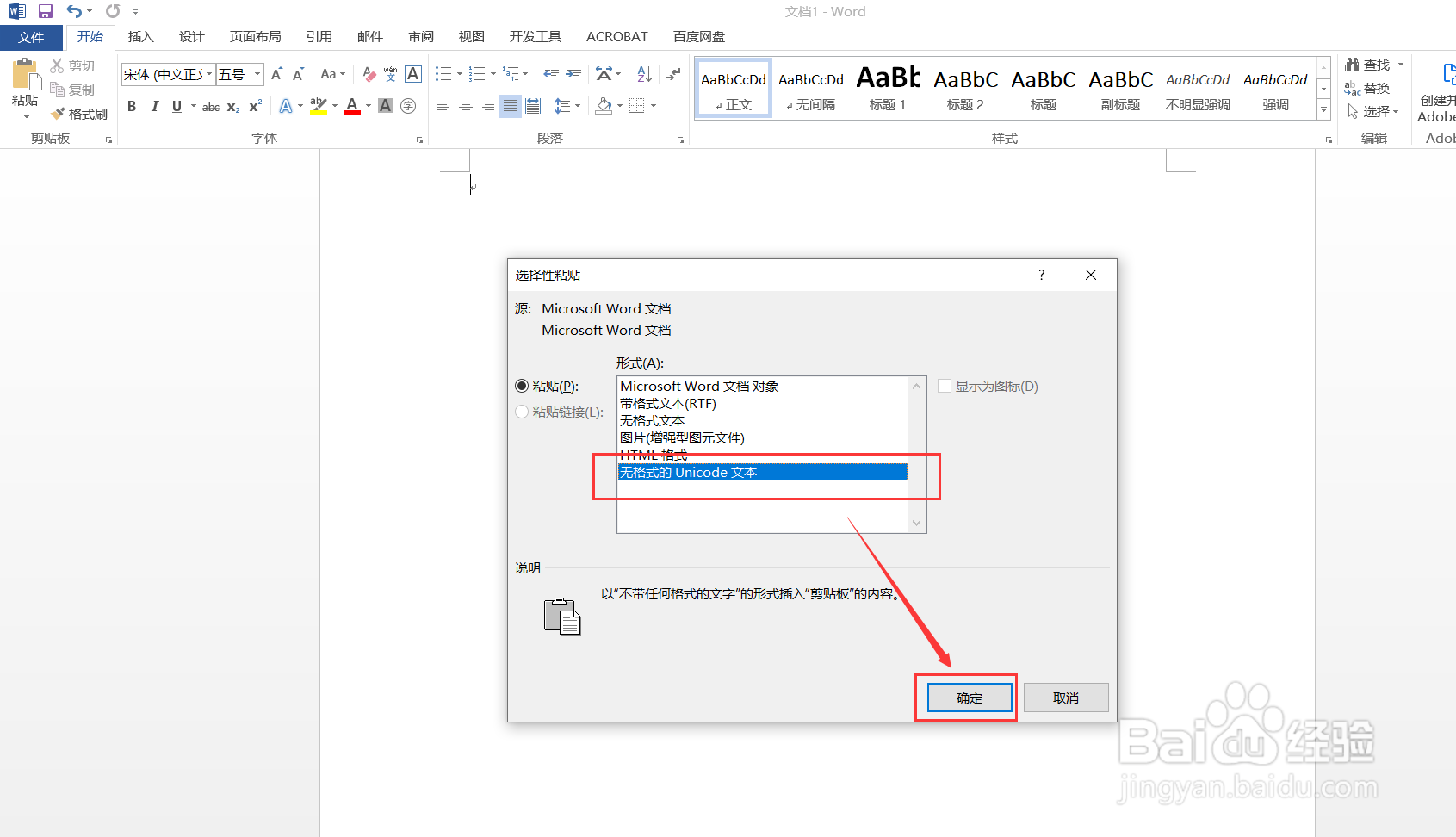Expand the borders dropdown arrow
Screen dimensions: 1456x837
click(654, 106)
